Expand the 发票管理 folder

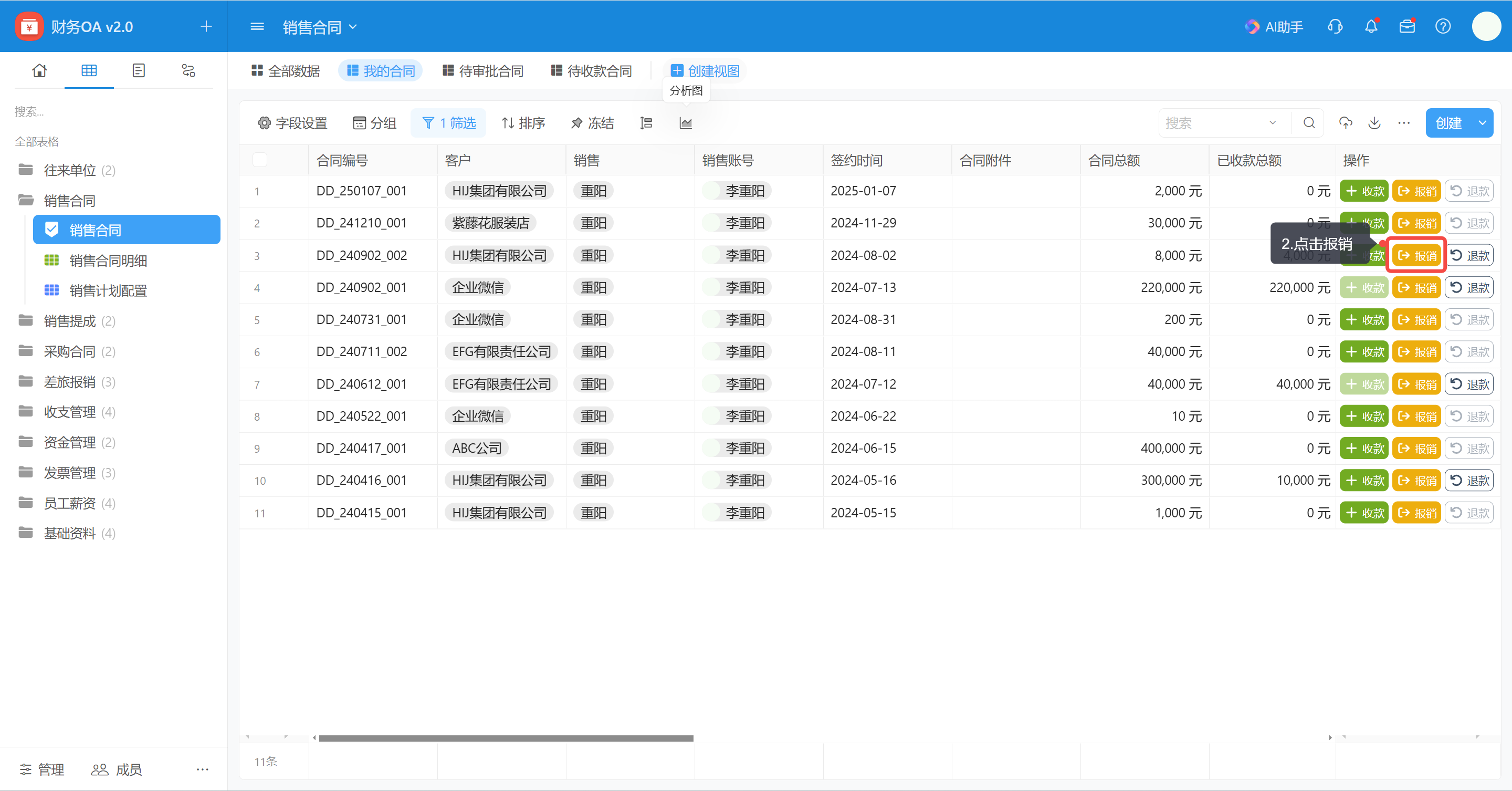[x=68, y=473]
